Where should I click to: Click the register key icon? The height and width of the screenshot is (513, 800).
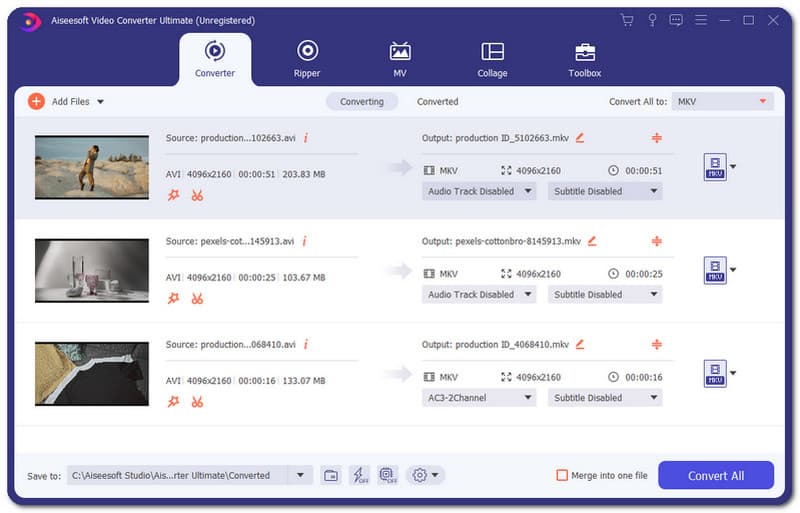[652, 20]
